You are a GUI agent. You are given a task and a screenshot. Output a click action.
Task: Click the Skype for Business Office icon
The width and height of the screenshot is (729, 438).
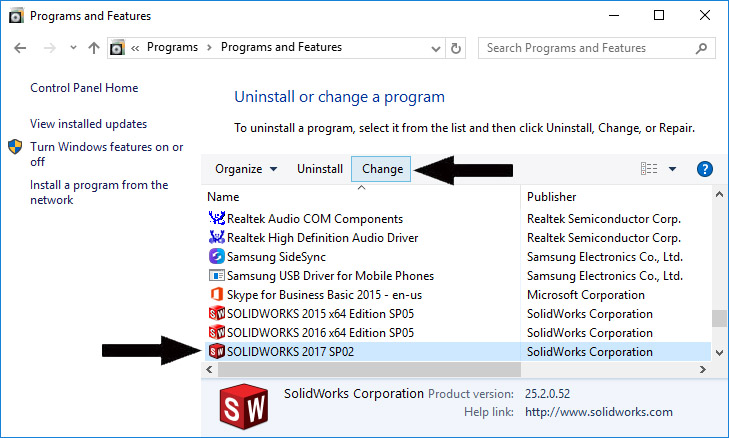tap(217, 294)
